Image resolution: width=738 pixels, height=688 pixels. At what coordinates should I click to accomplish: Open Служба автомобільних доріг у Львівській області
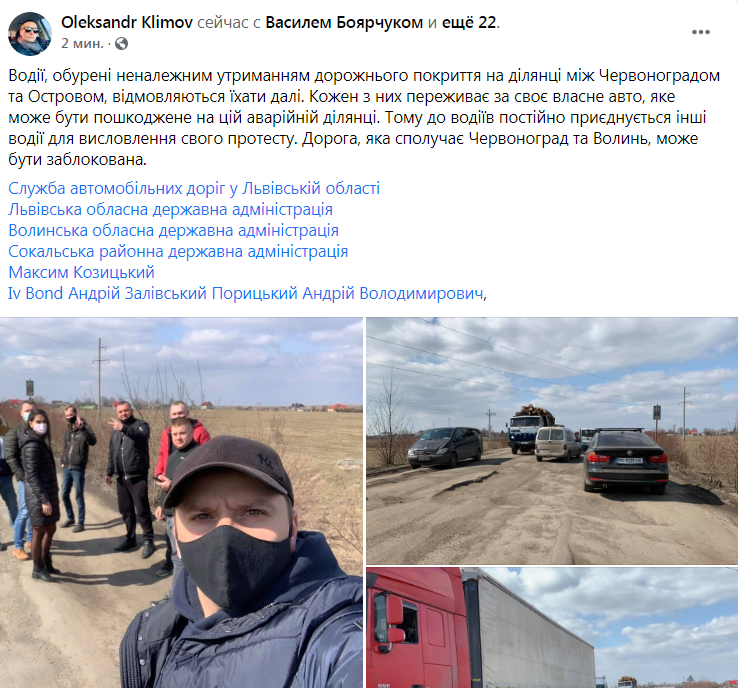coord(194,188)
